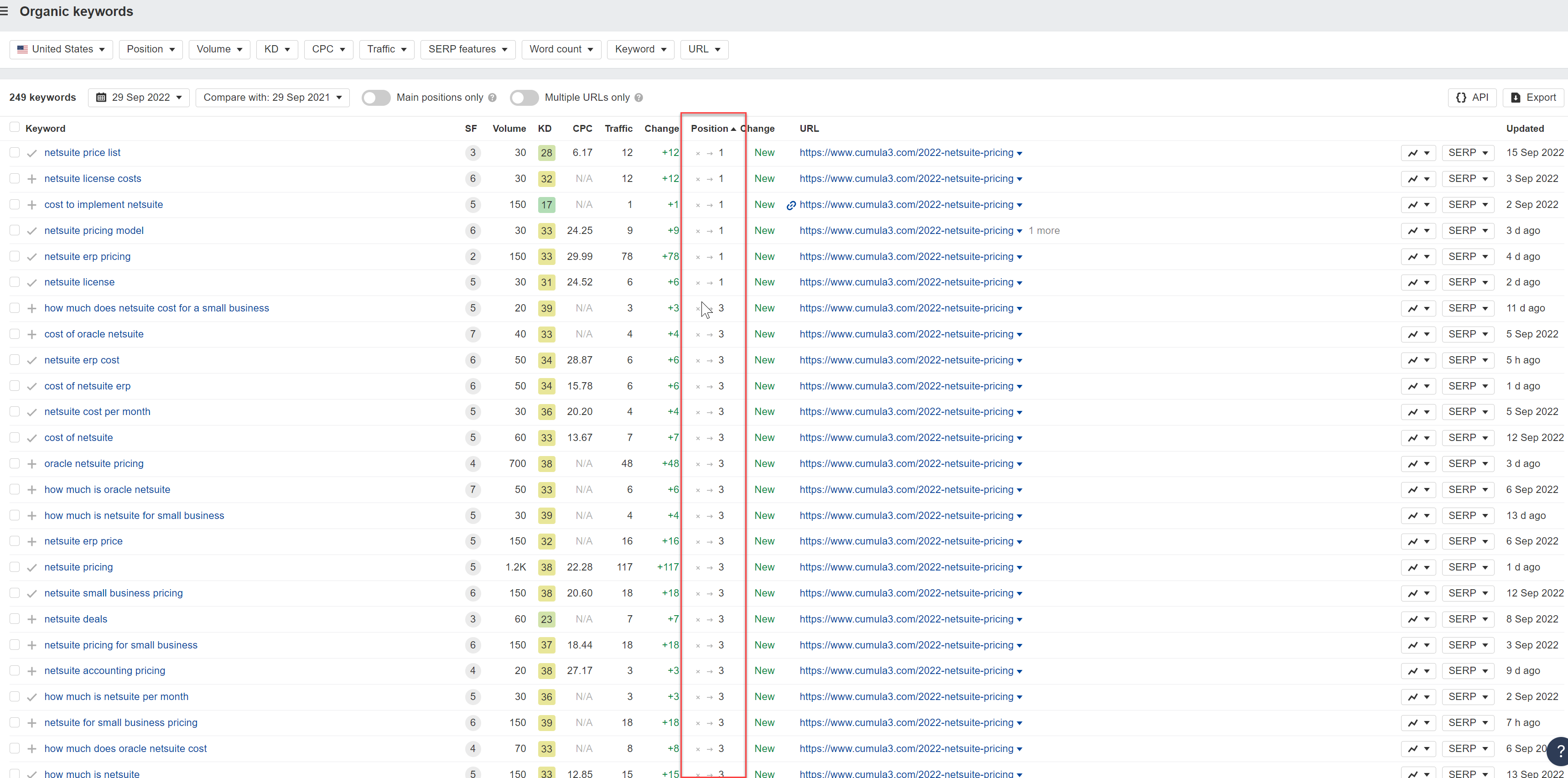Toggle Multiple URLs only switch
This screenshot has width=1568, height=778.
(x=524, y=98)
